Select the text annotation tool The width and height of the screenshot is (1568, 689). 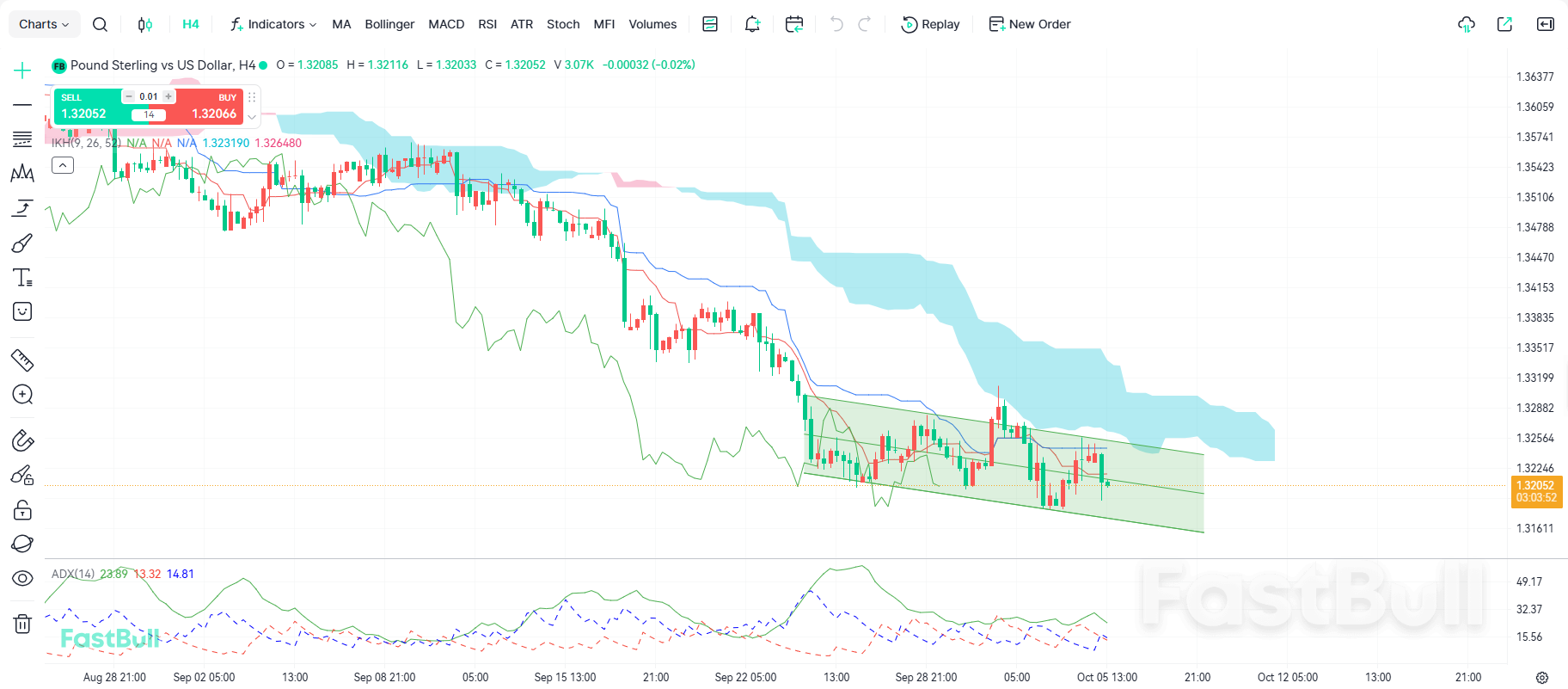tap(22, 278)
